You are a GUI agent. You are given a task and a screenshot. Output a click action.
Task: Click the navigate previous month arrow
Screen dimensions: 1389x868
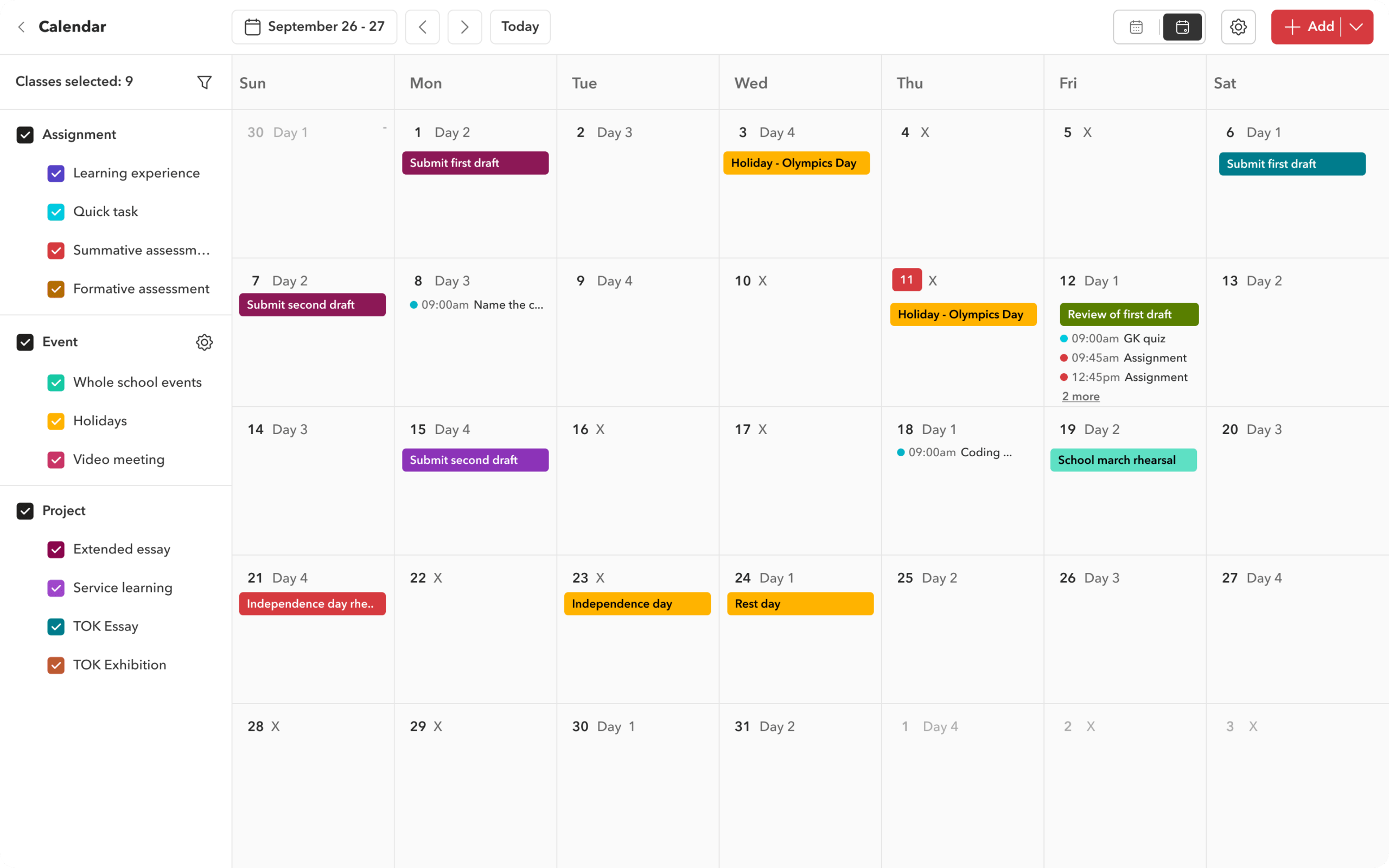[x=423, y=27]
